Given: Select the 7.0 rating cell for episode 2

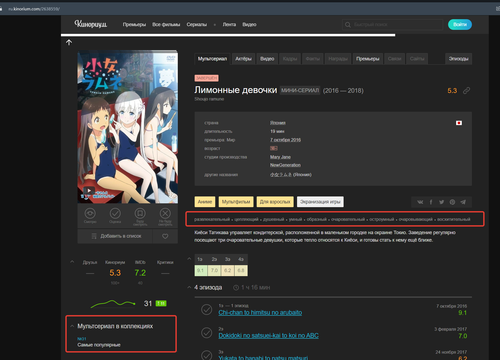Looking at the screenshot, I should [x=214, y=270].
